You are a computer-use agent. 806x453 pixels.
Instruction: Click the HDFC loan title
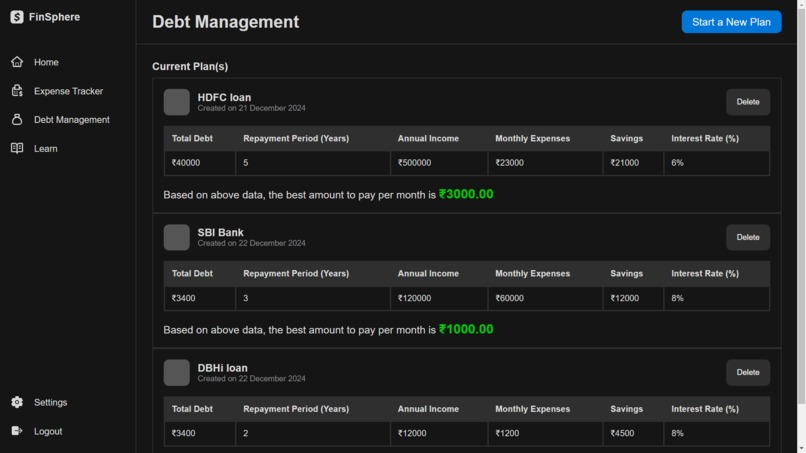click(224, 97)
